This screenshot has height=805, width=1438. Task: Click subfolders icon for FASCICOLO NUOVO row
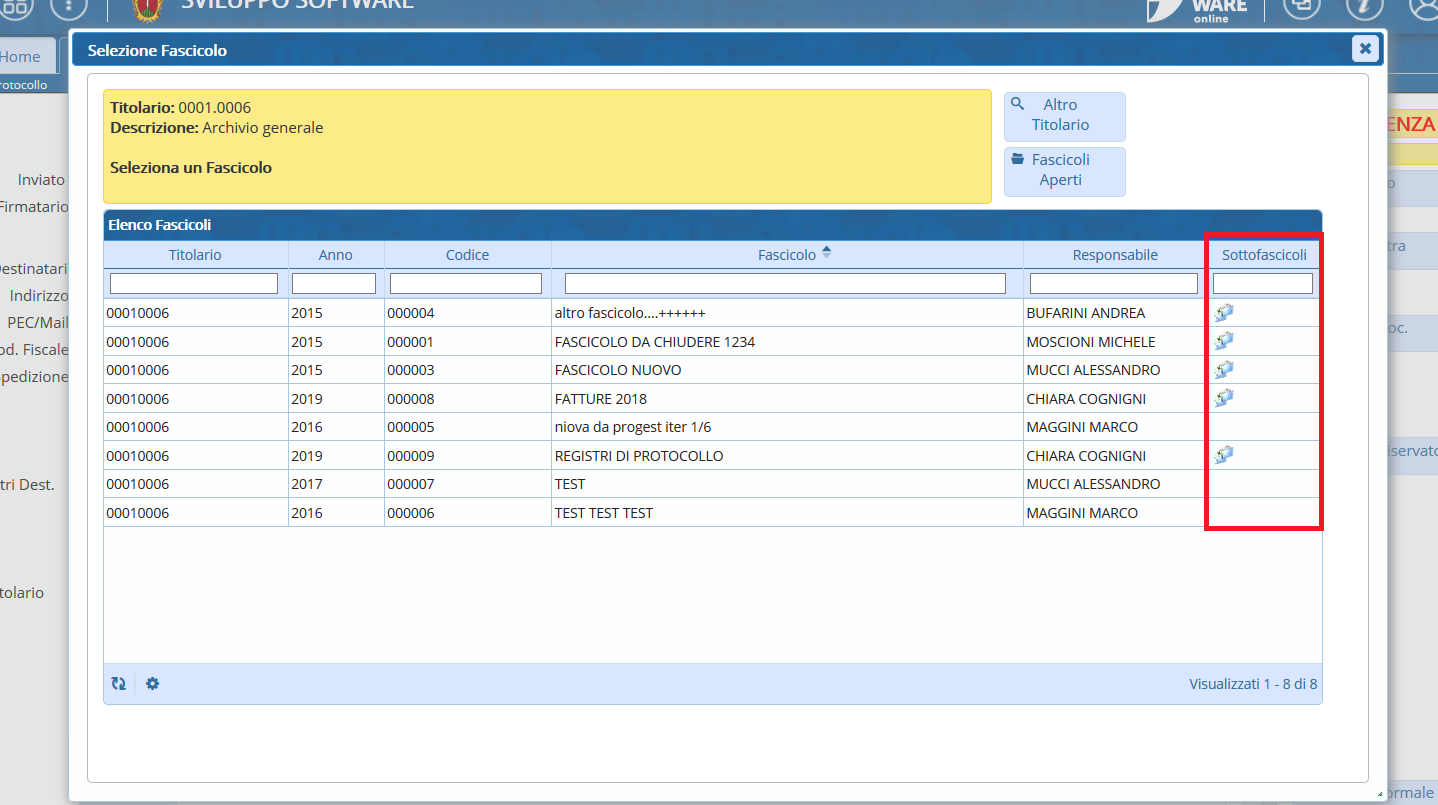[1223, 369]
